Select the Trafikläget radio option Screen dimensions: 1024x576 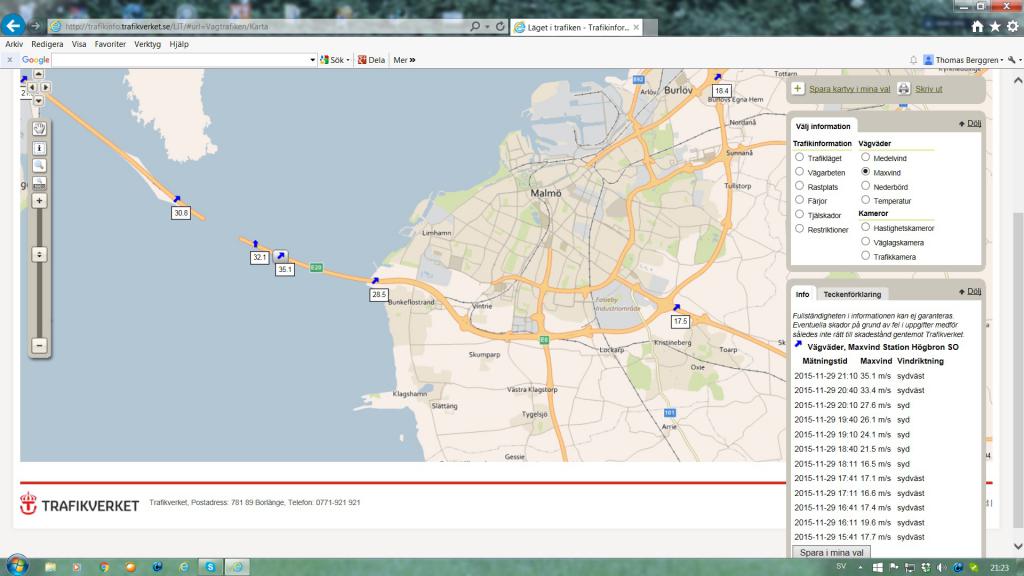tap(799, 157)
